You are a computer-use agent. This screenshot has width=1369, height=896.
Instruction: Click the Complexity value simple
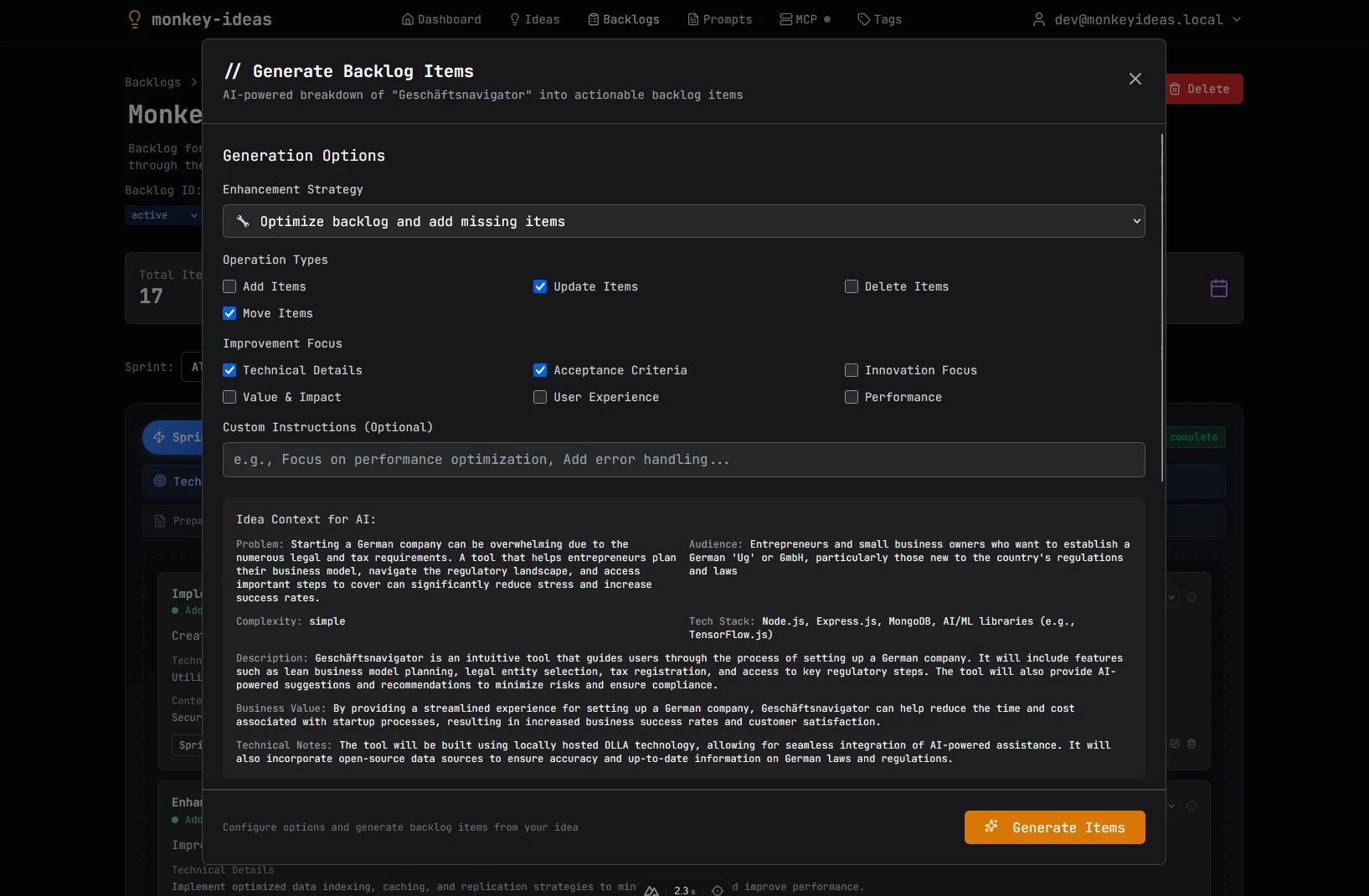[327, 621]
